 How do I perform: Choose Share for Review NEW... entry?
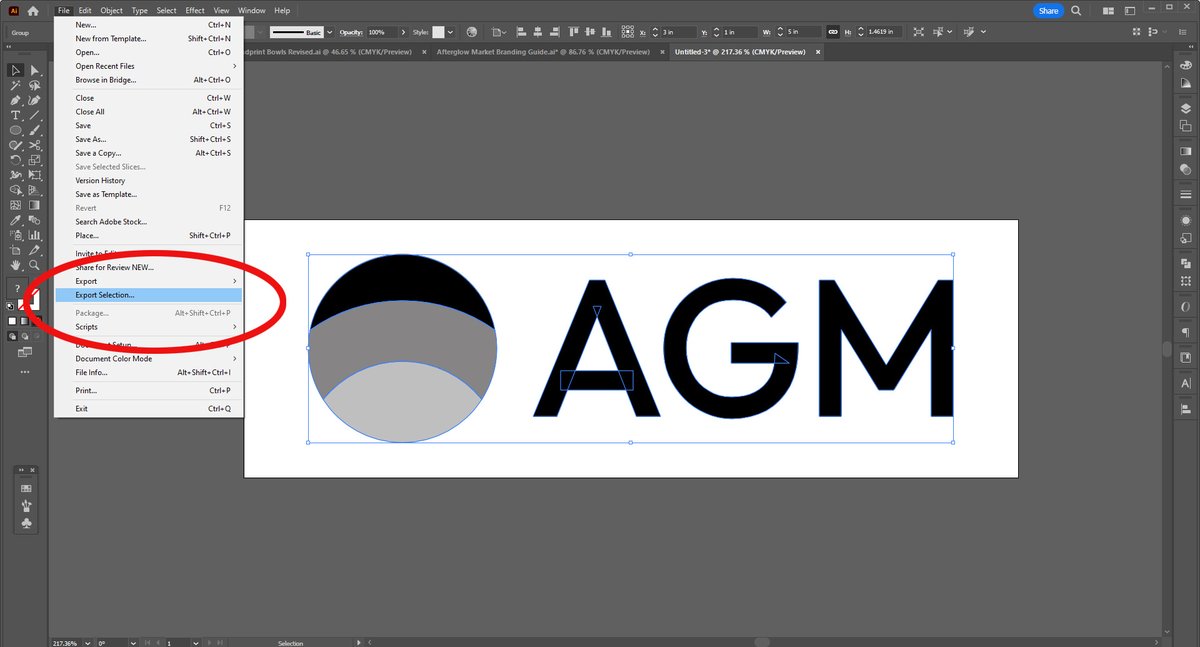149,267
